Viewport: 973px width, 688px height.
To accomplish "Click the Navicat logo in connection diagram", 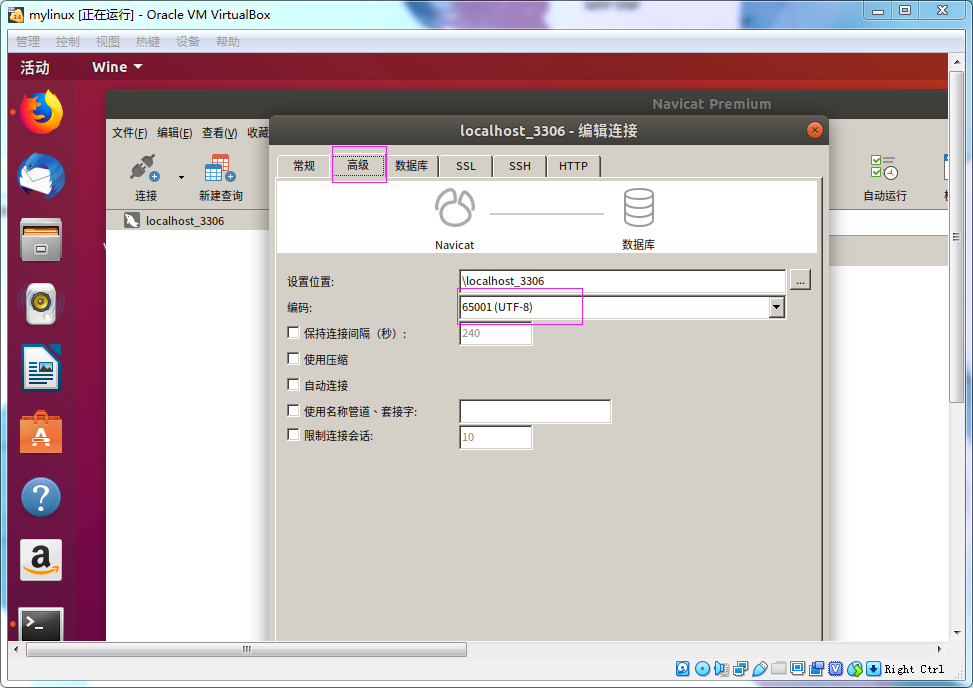I will pyautogui.click(x=455, y=207).
